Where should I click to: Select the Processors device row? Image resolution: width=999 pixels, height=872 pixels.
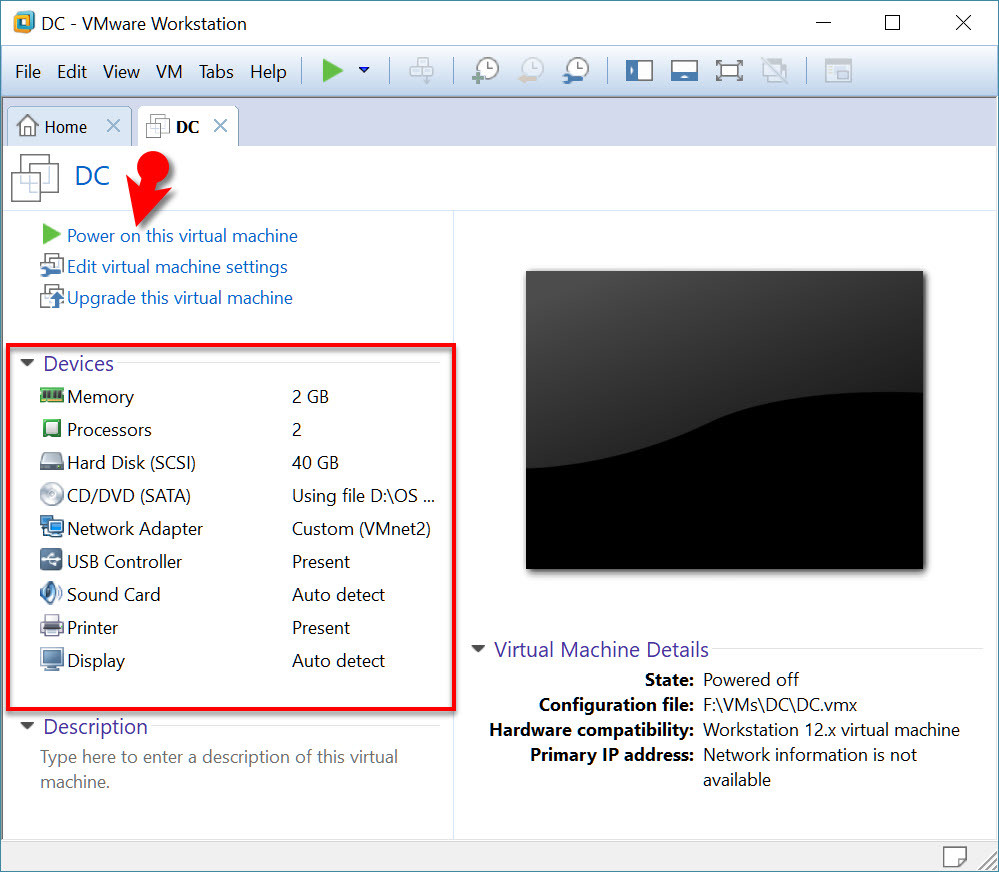point(239,430)
